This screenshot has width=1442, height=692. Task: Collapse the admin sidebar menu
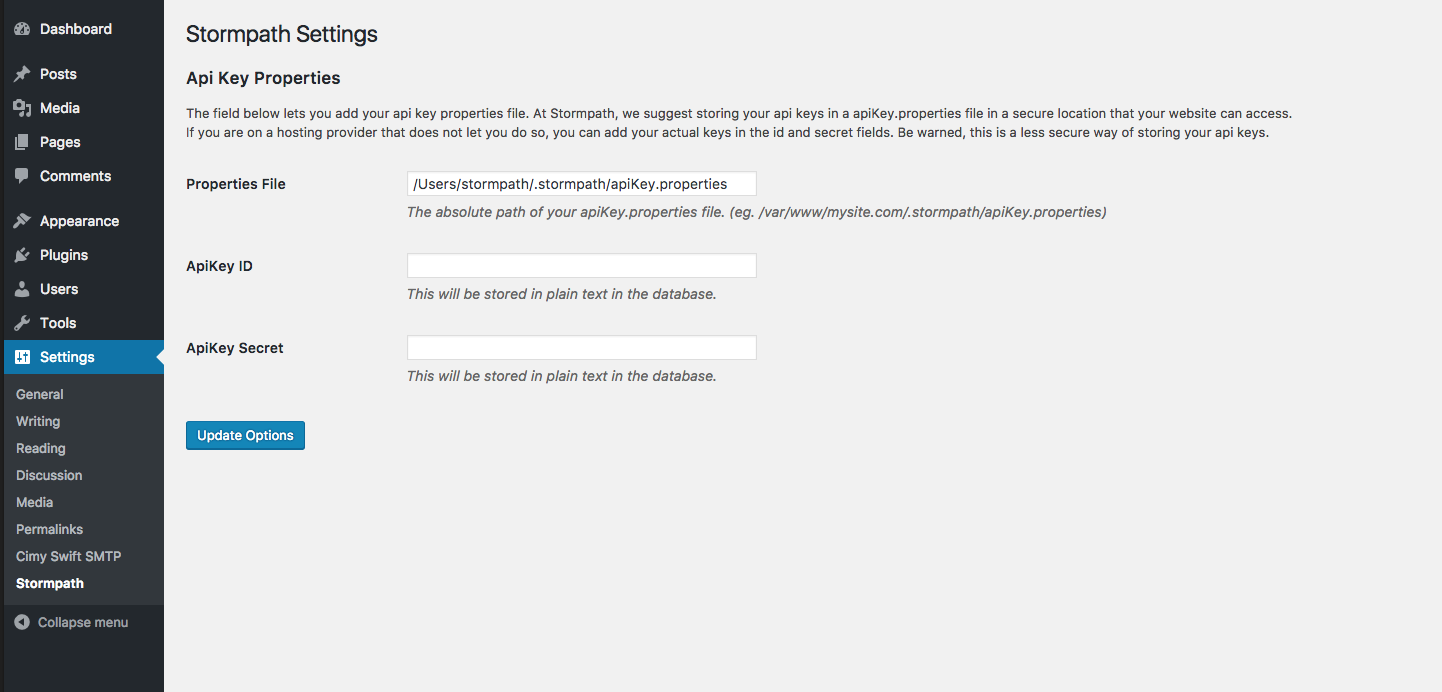(72, 622)
